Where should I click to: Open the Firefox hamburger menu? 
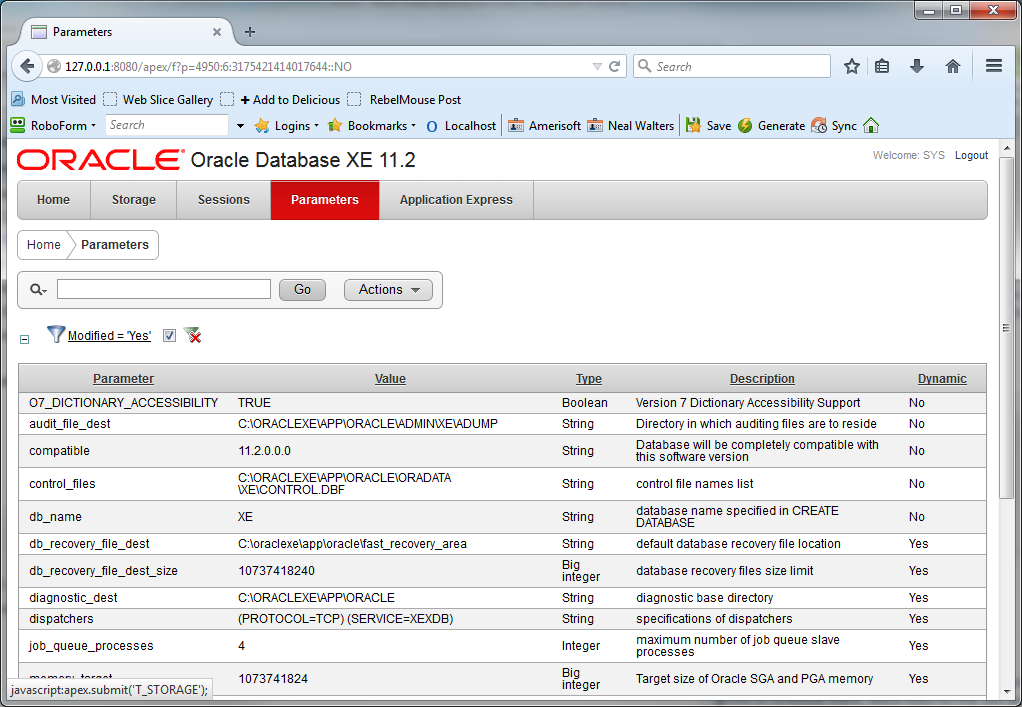point(993,66)
